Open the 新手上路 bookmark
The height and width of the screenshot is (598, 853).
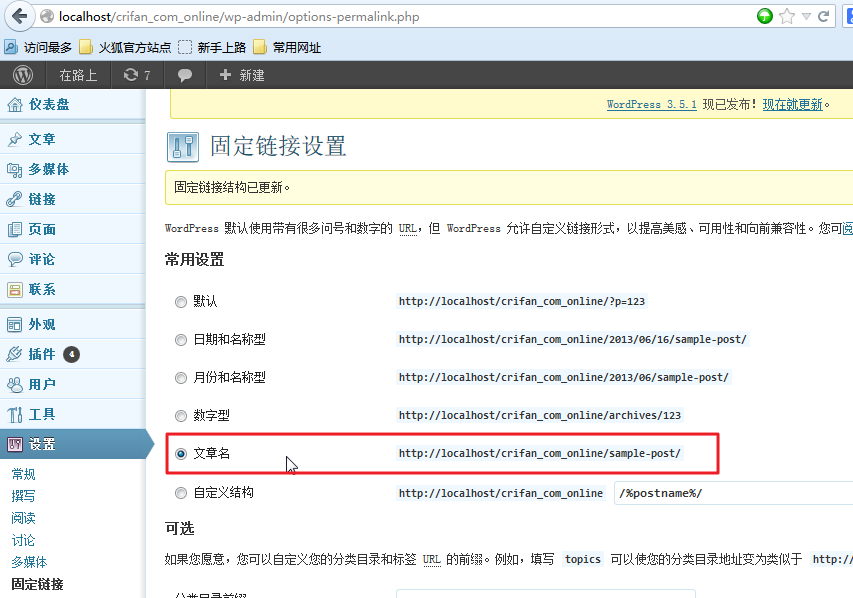tap(212, 47)
